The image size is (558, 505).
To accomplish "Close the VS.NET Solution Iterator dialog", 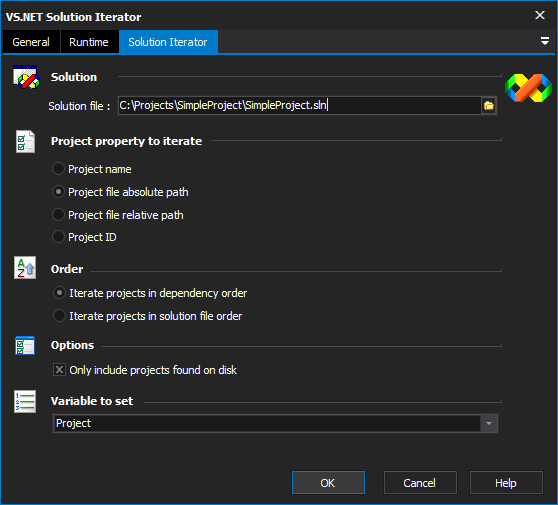I will click(x=540, y=15).
